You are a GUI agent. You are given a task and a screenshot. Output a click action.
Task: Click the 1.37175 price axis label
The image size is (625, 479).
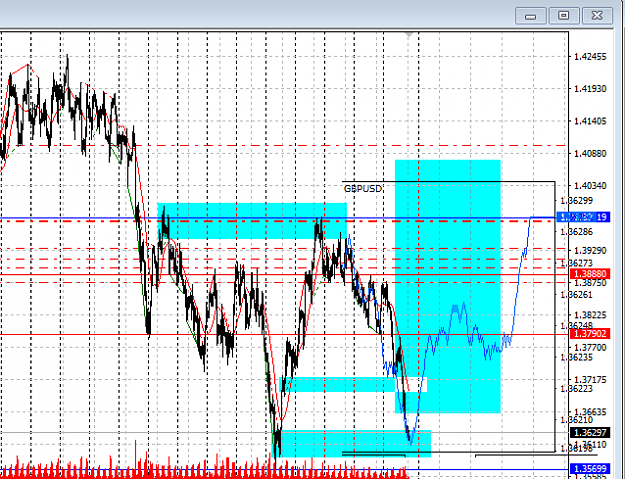[590, 380]
